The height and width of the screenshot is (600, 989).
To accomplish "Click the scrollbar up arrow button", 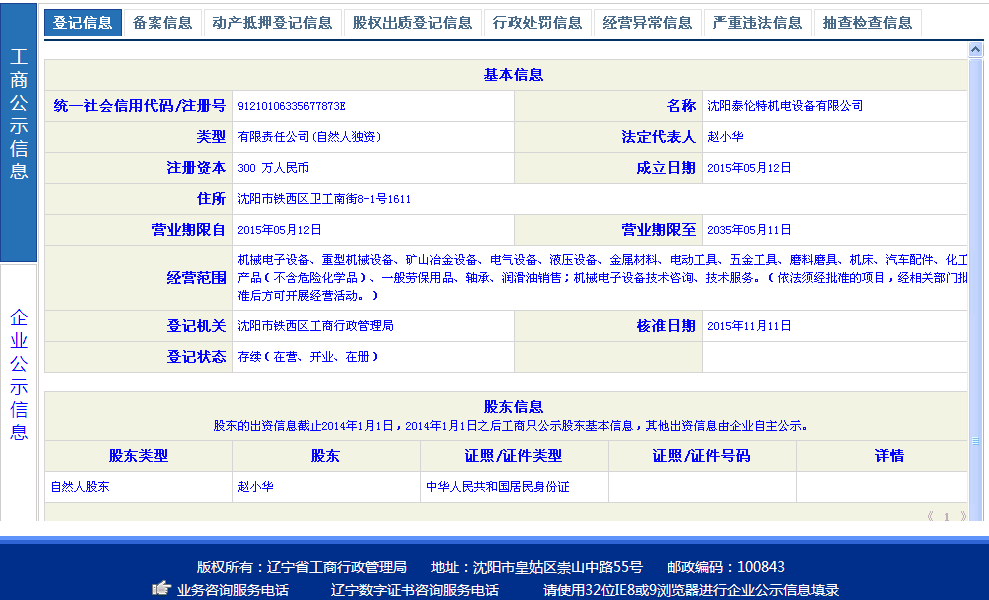I will (x=975, y=49).
